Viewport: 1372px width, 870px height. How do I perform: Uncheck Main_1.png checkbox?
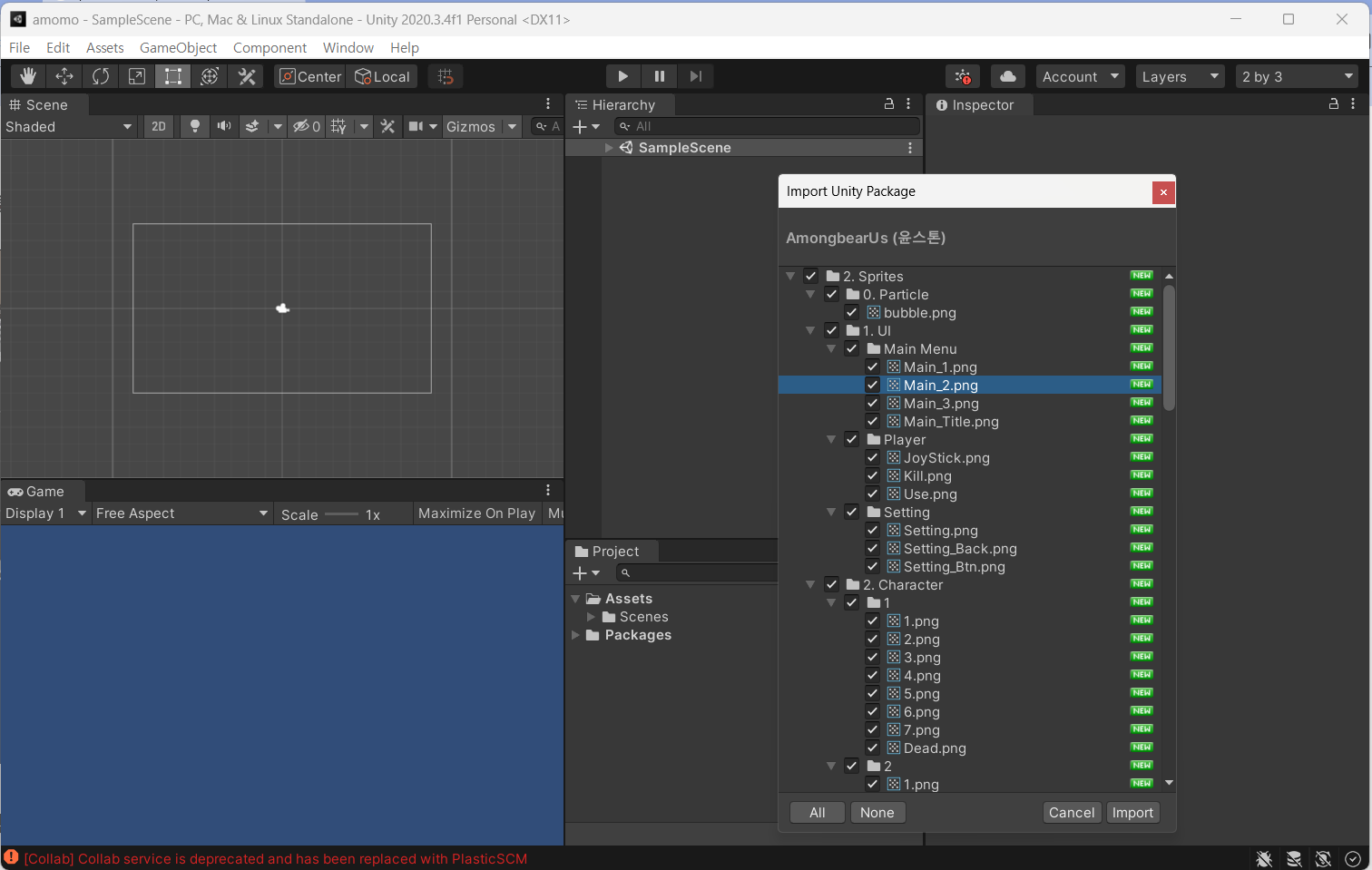[872, 367]
